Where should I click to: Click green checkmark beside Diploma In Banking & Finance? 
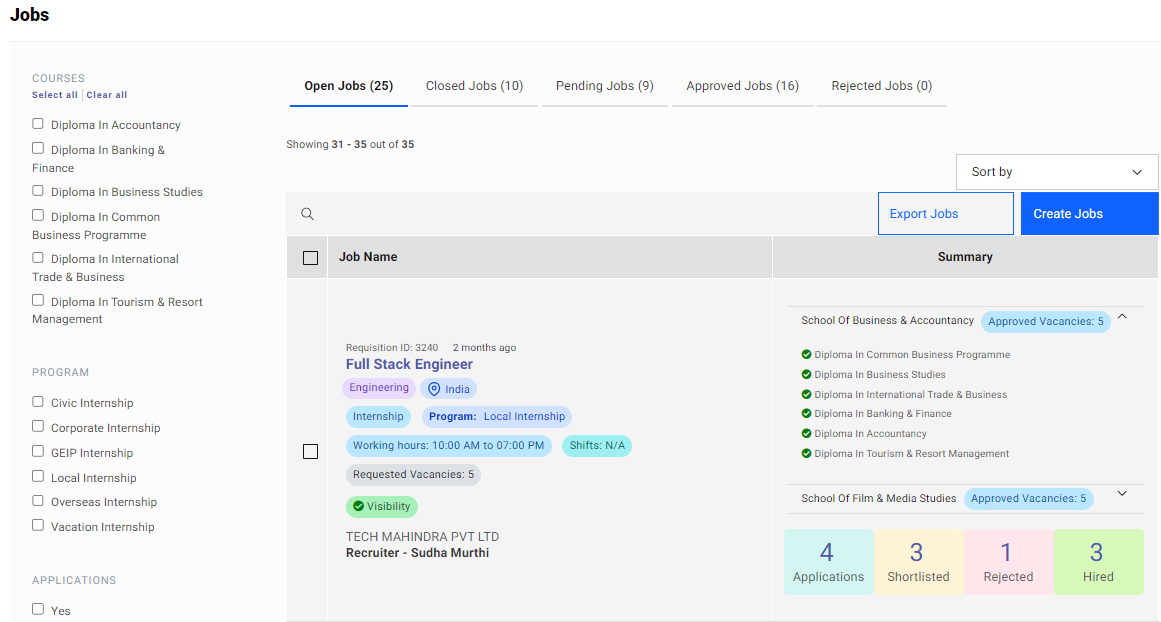[807, 413]
